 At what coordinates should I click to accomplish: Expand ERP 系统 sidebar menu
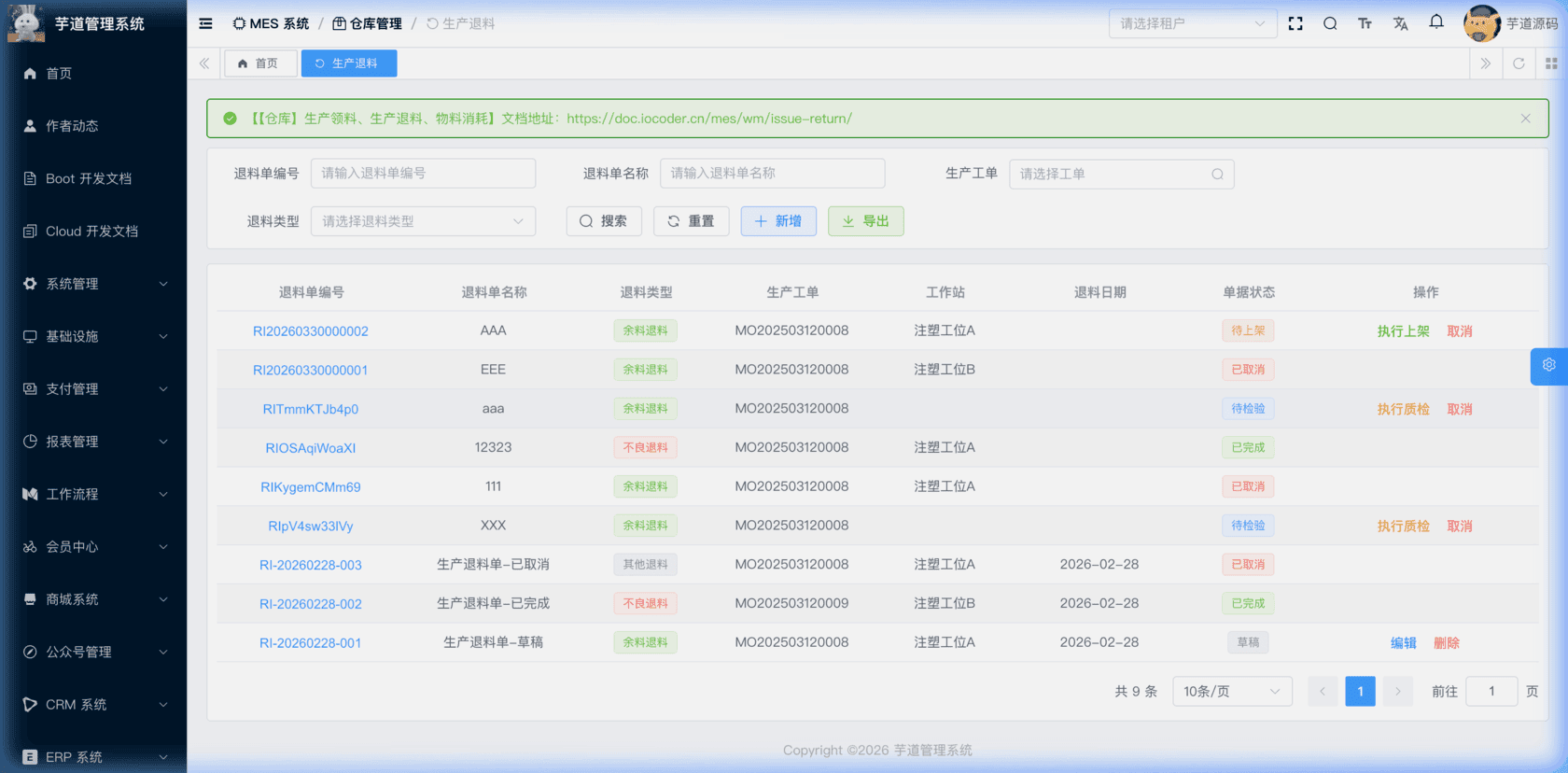(x=93, y=757)
